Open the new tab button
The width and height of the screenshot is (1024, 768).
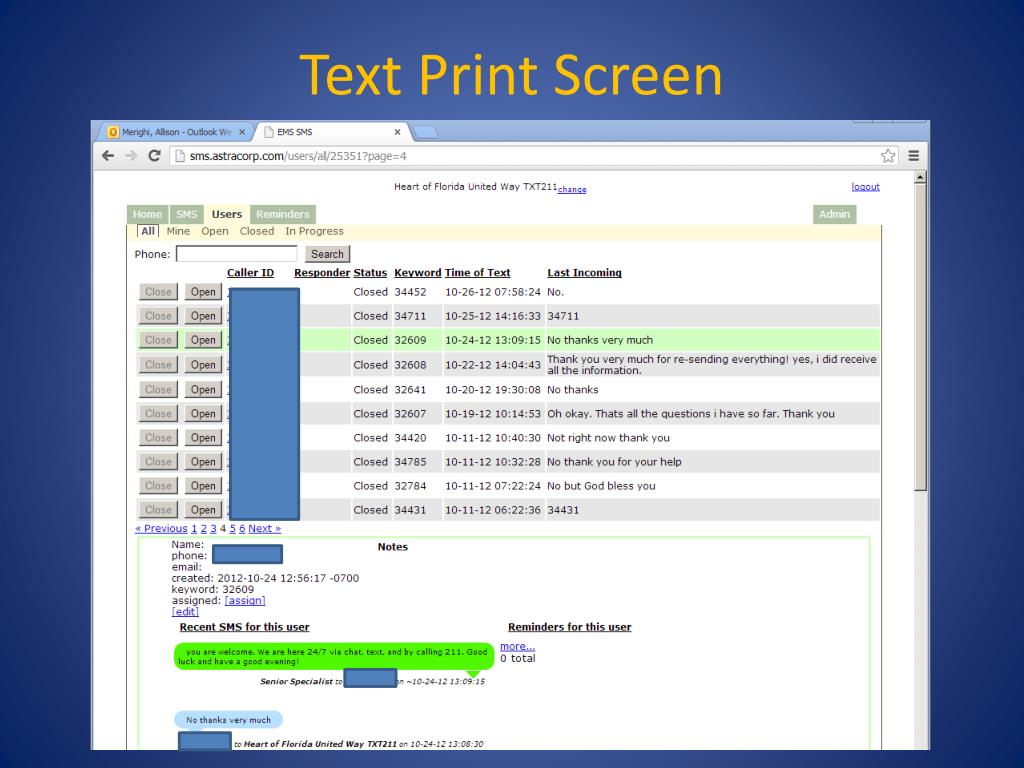click(x=425, y=132)
